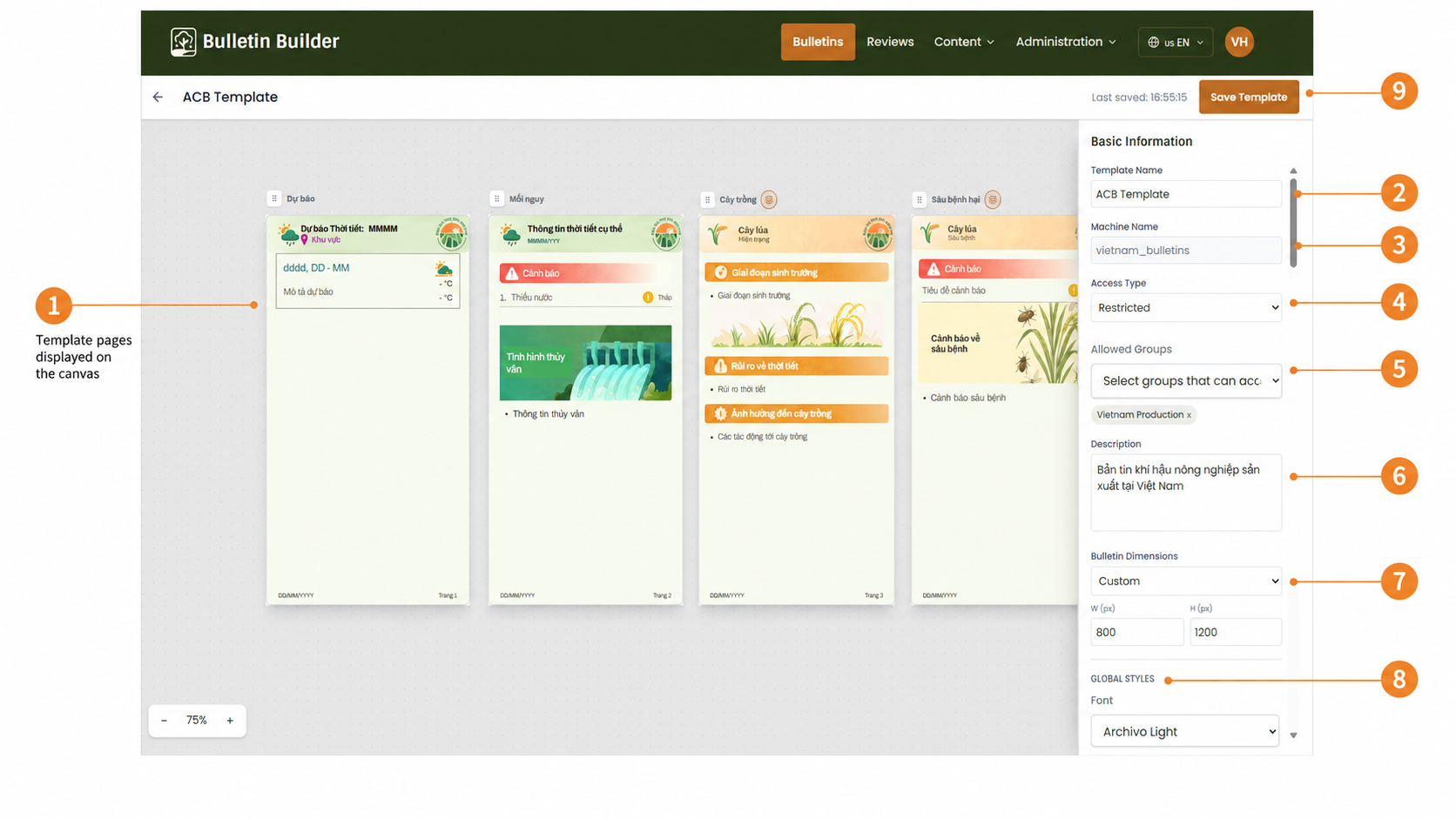Click the weather cloud icon in the Dự báo header

[x=287, y=233]
